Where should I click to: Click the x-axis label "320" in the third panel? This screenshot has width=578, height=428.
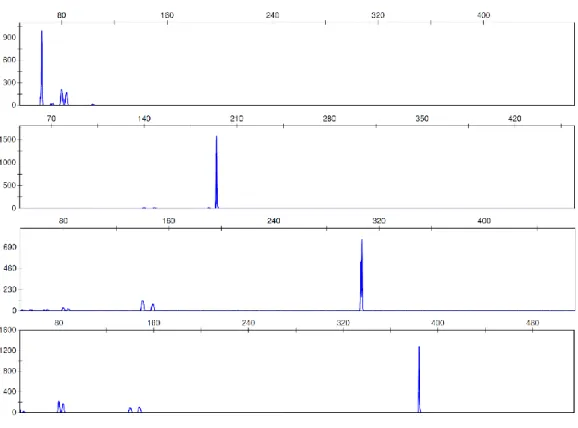[379, 220]
